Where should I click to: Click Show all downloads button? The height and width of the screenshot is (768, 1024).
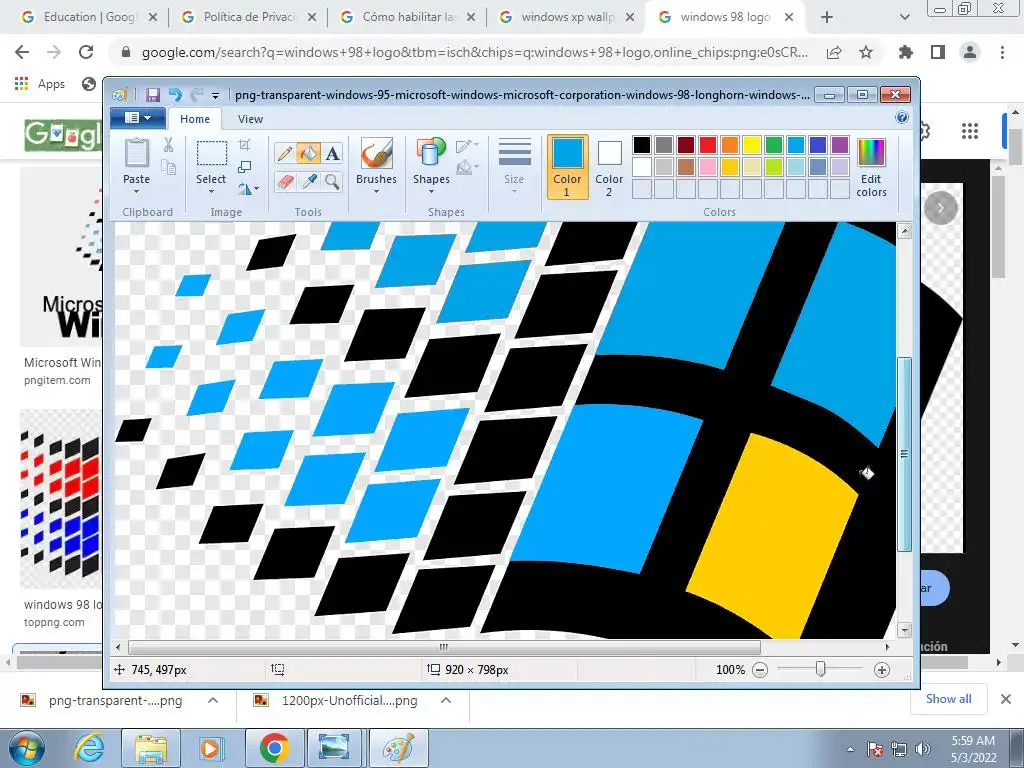pos(948,699)
